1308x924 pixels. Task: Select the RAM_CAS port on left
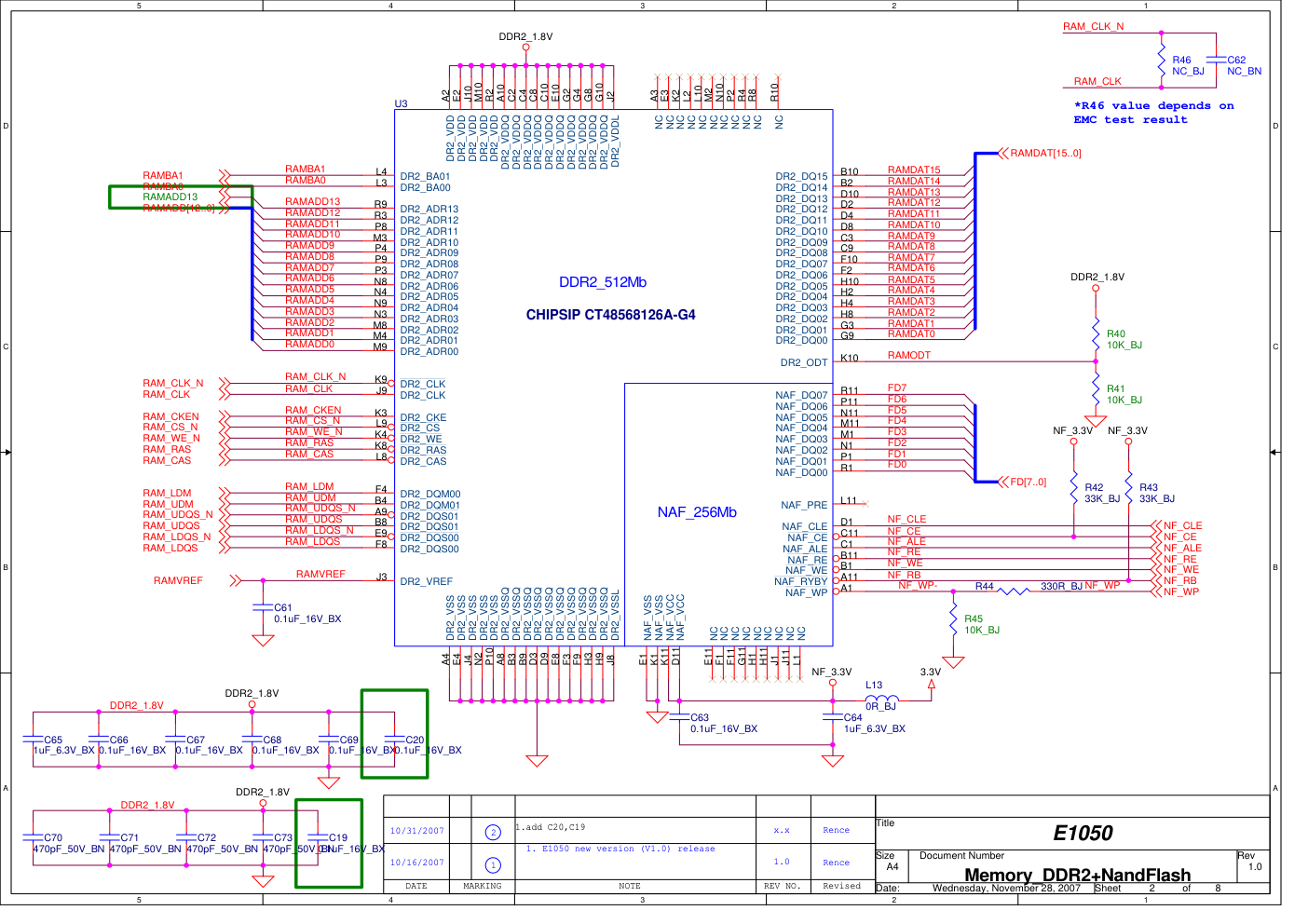(167, 460)
